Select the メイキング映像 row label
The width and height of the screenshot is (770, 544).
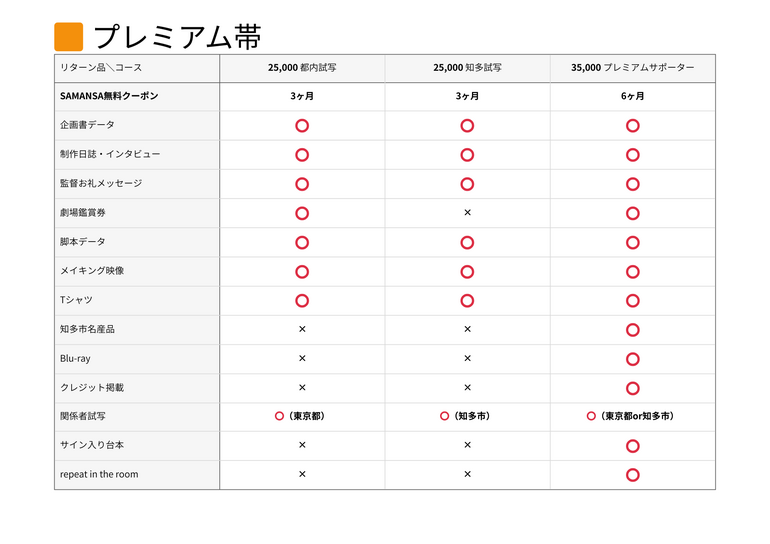[x=92, y=271]
